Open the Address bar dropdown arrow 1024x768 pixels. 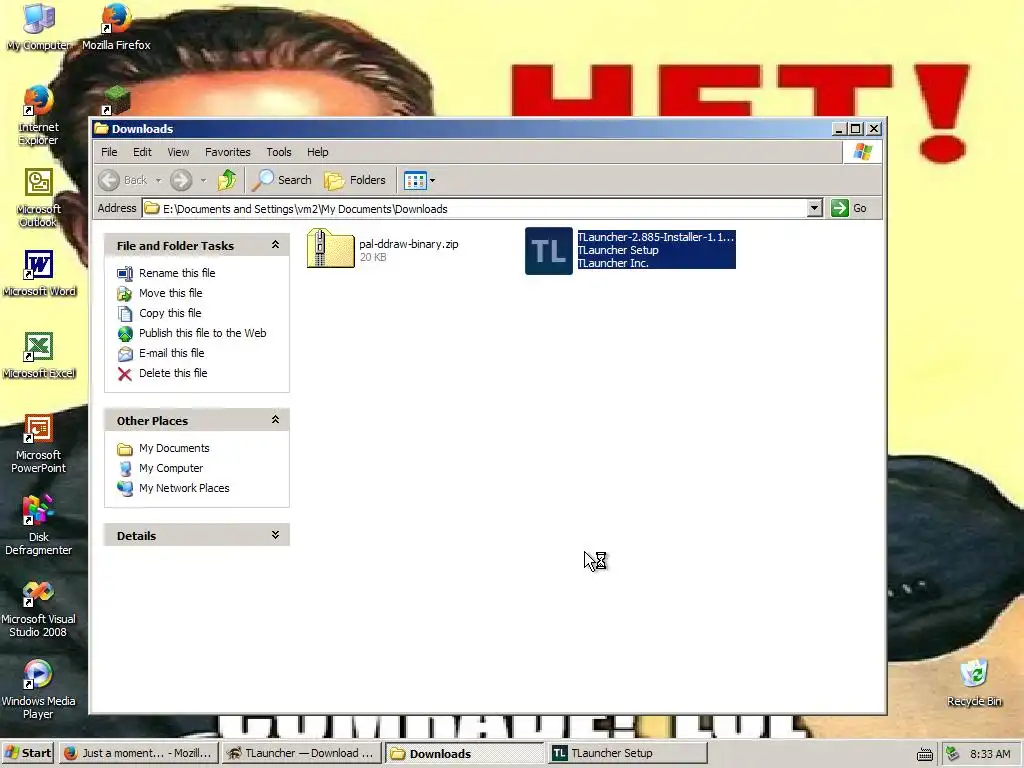click(x=814, y=208)
